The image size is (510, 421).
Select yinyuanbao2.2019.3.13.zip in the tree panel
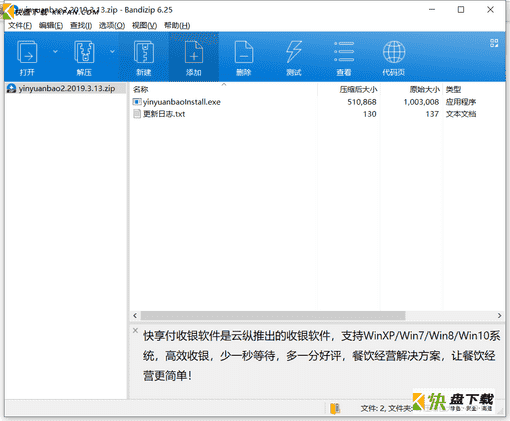[66, 88]
